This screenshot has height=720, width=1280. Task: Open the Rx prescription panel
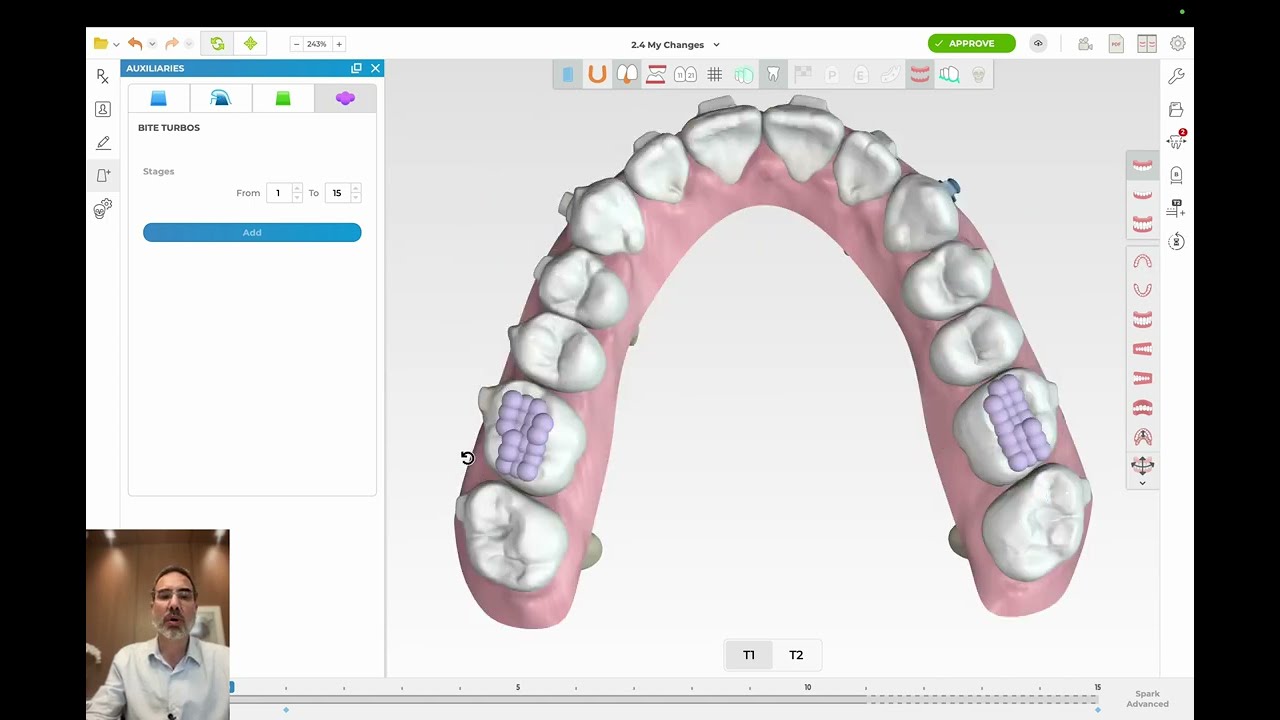pos(103,76)
